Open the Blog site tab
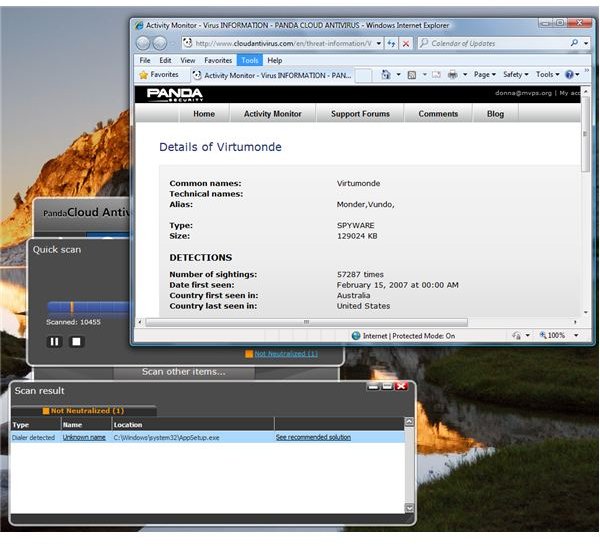Screen dimensions: 600x546 click(495, 114)
